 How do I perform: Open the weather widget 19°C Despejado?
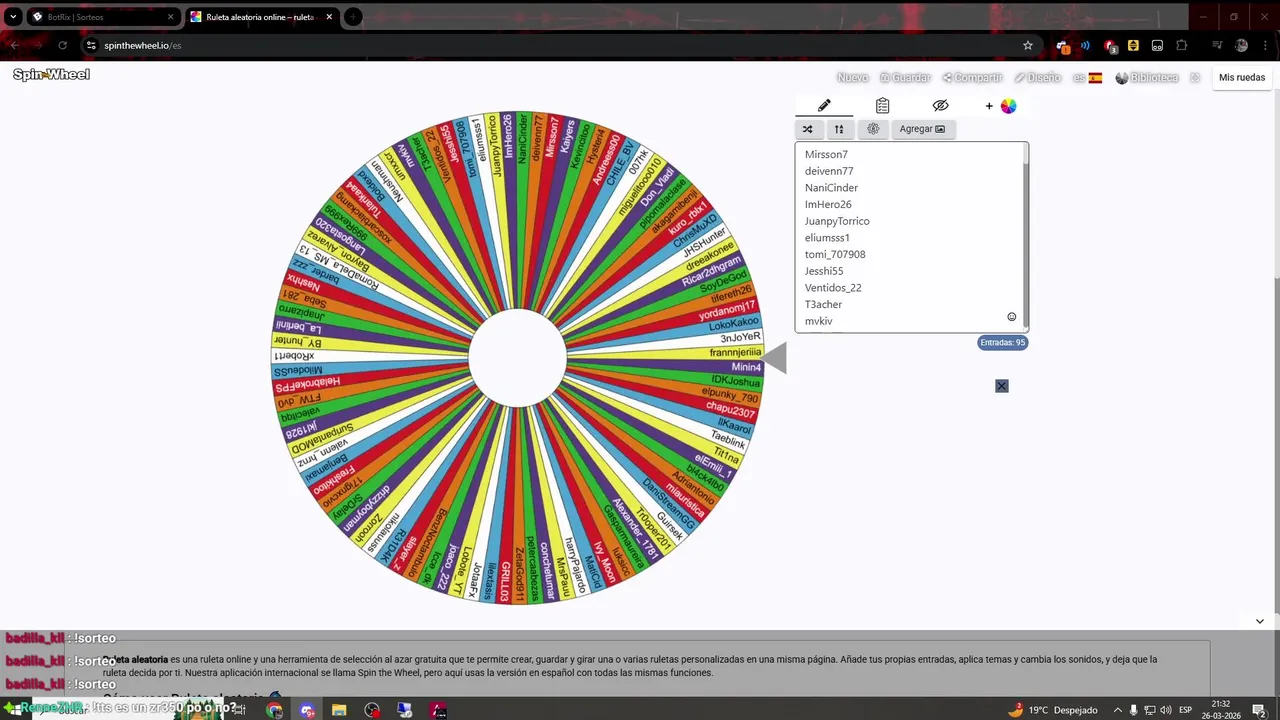(x=1053, y=710)
